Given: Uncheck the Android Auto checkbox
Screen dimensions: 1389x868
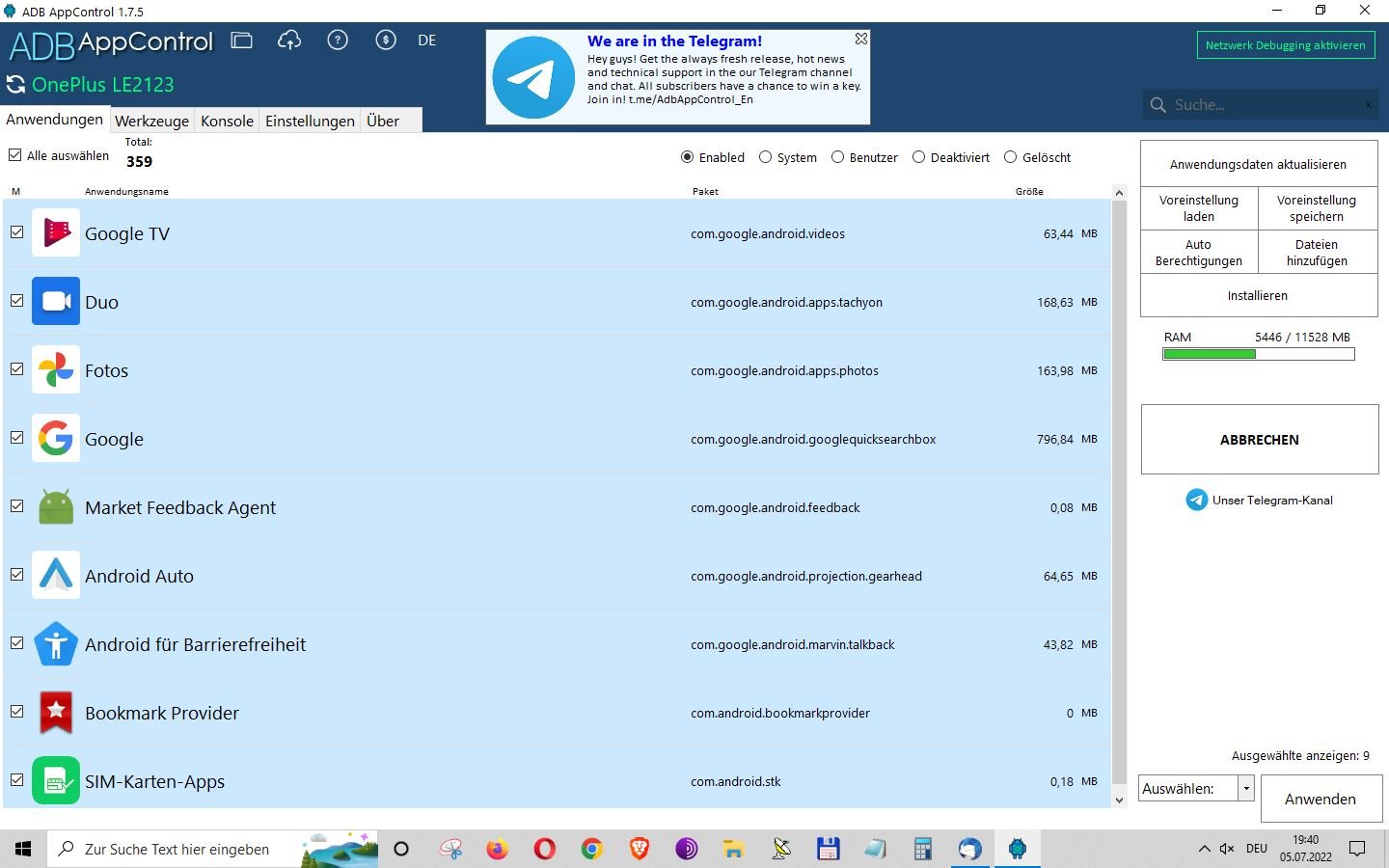Looking at the screenshot, I should (16, 575).
